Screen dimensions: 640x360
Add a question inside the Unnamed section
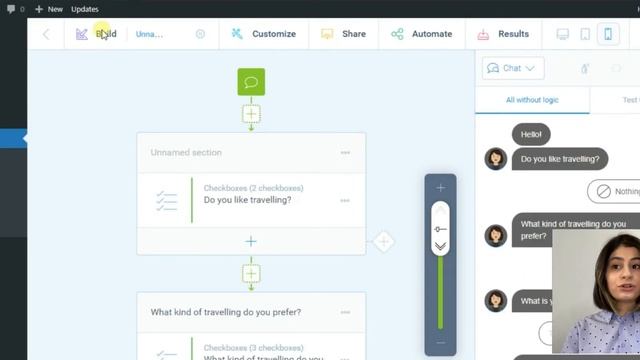251,242
